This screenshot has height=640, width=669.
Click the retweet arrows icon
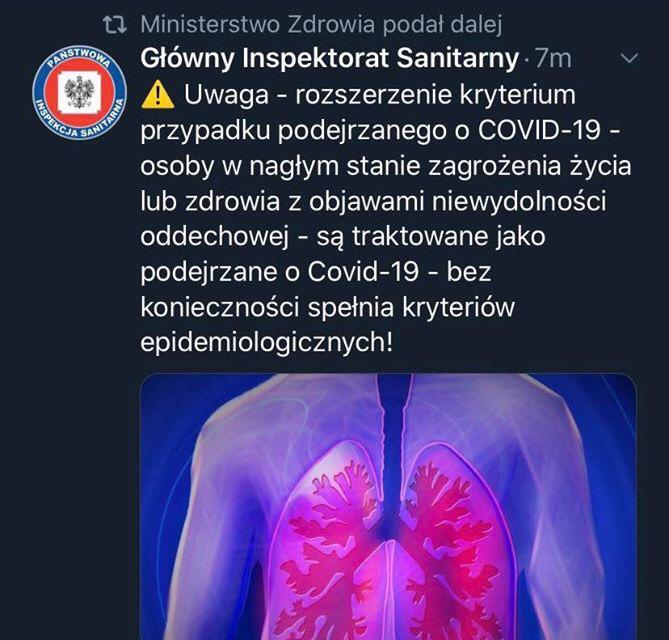tap(115, 25)
